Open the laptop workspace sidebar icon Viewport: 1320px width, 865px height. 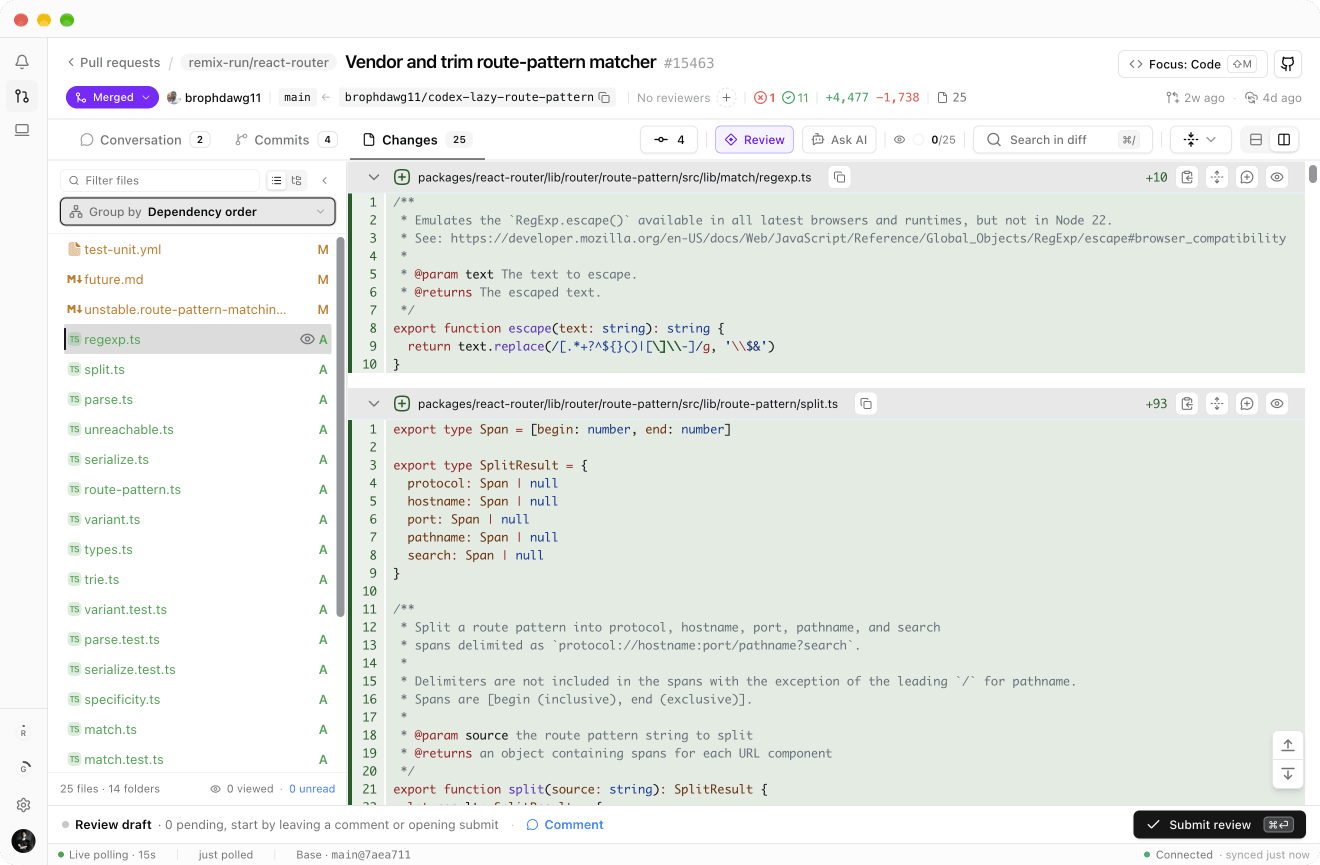(22, 130)
